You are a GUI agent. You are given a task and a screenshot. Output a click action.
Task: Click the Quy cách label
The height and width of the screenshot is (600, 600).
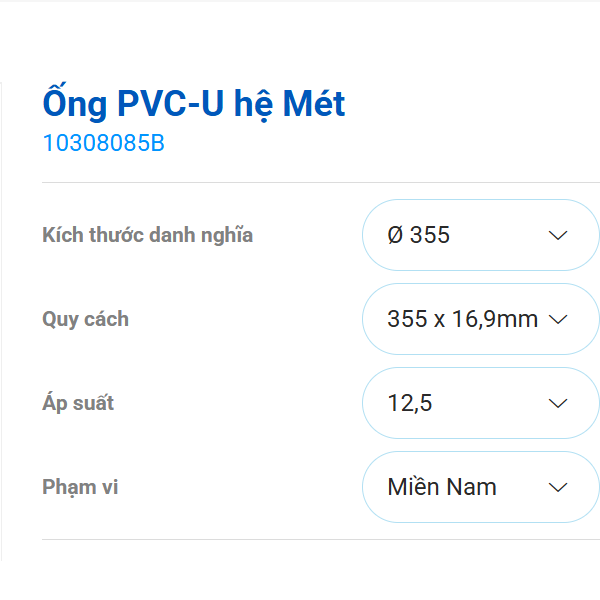(x=85, y=319)
